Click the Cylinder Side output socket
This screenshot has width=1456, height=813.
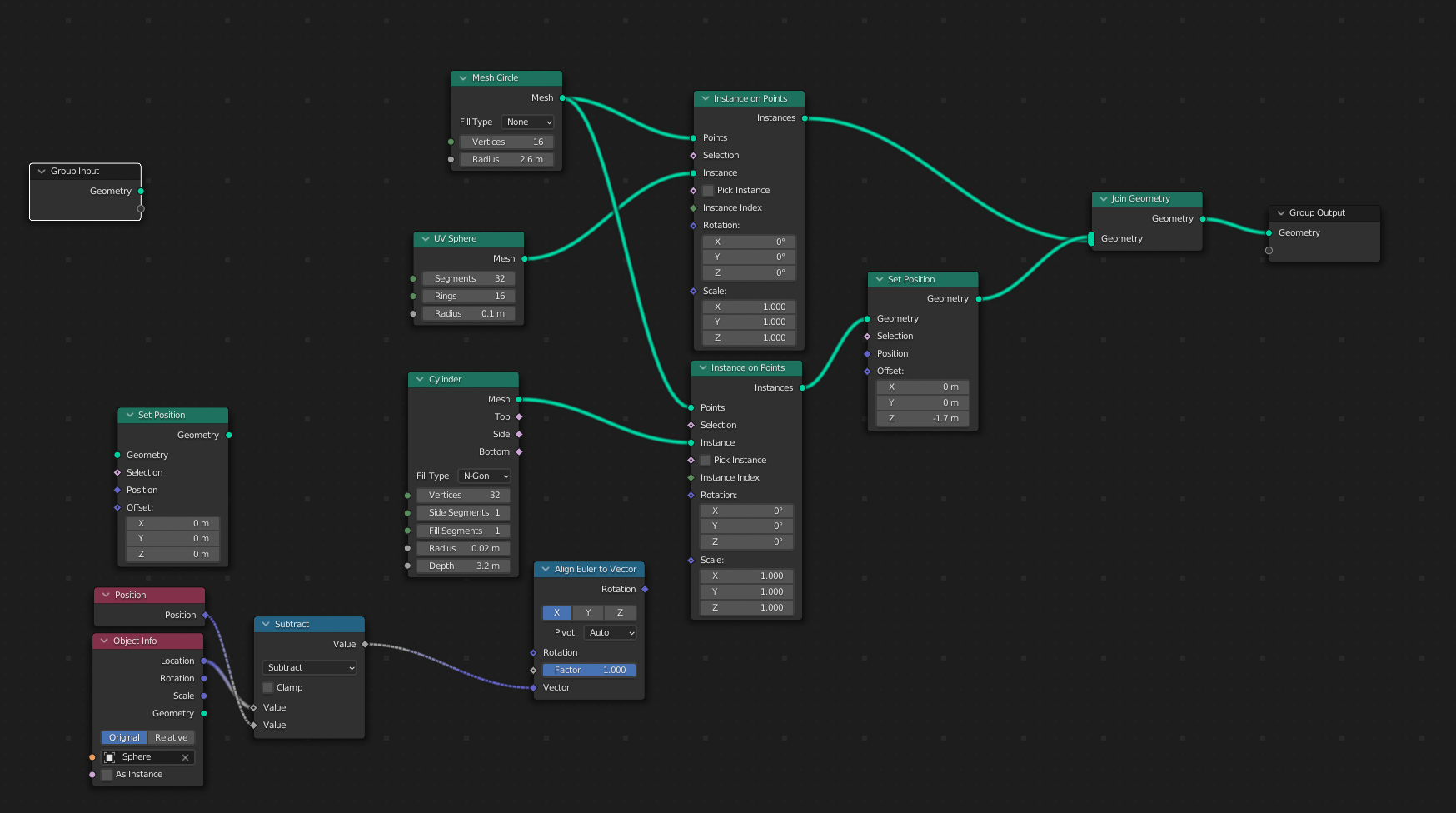tap(519, 435)
